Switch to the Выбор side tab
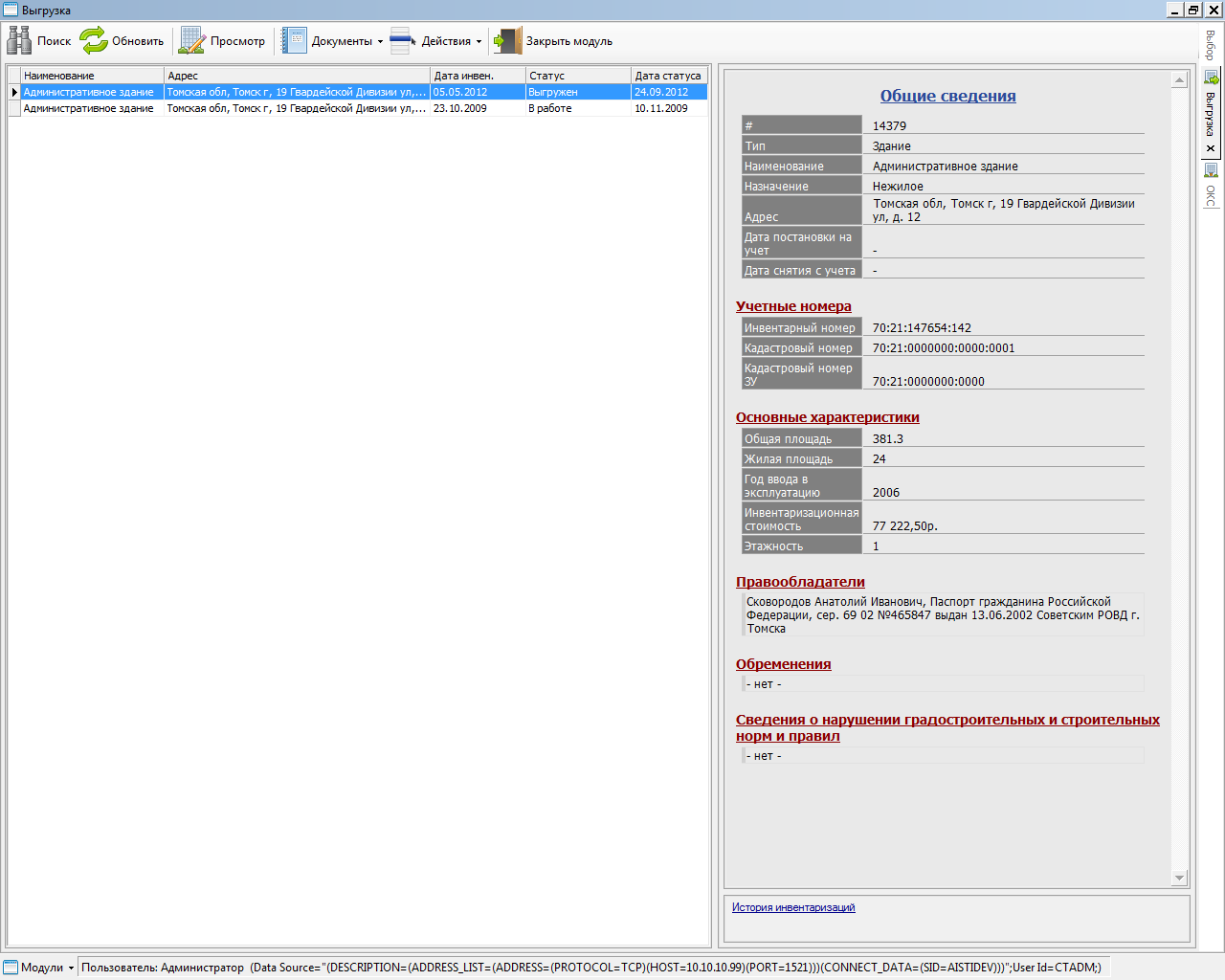 [x=1211, y=45]
